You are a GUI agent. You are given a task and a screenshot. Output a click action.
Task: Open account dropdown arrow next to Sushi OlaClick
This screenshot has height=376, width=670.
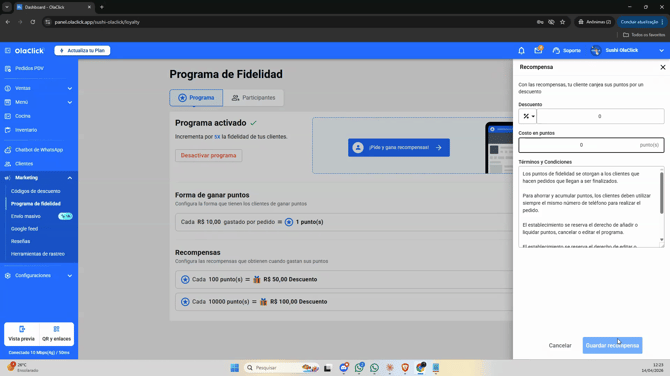[661, 50]
